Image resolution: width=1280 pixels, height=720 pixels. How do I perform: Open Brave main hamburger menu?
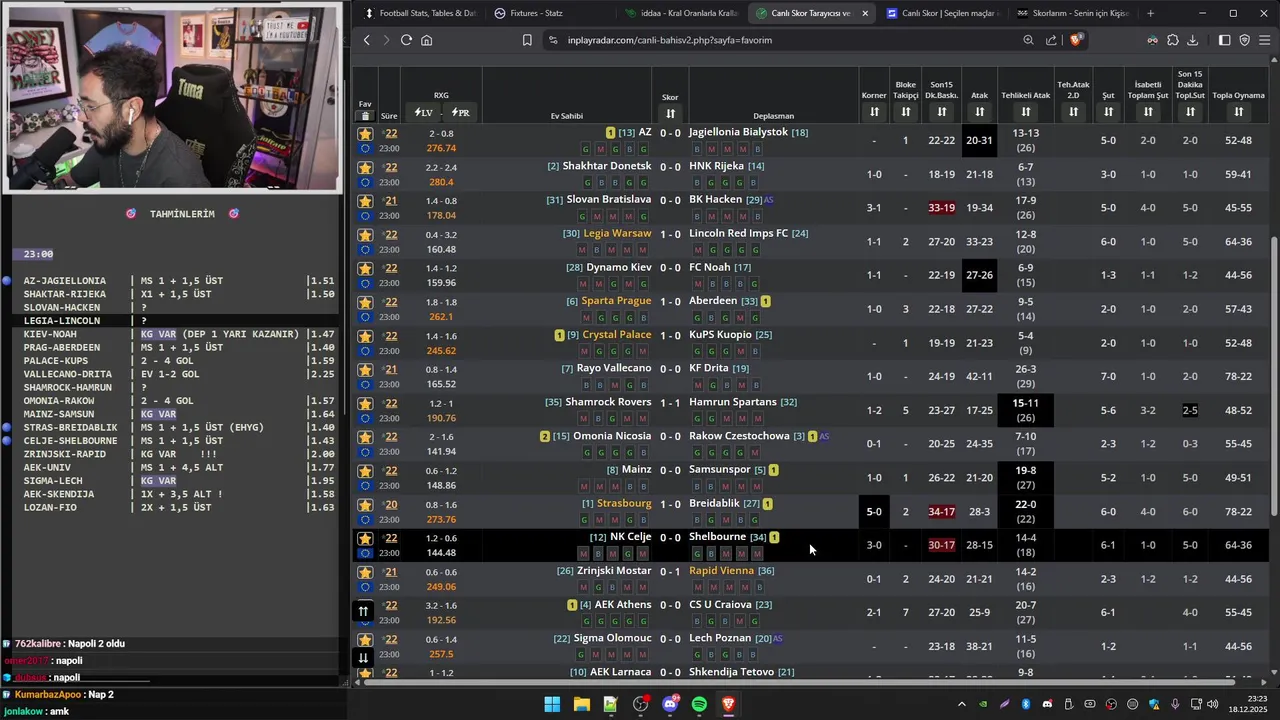1266,40
